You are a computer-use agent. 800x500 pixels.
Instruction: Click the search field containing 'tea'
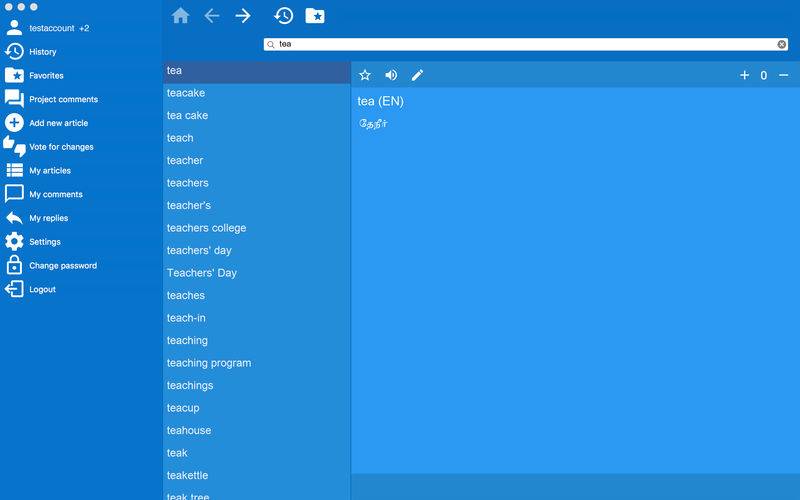click(520, 44)
